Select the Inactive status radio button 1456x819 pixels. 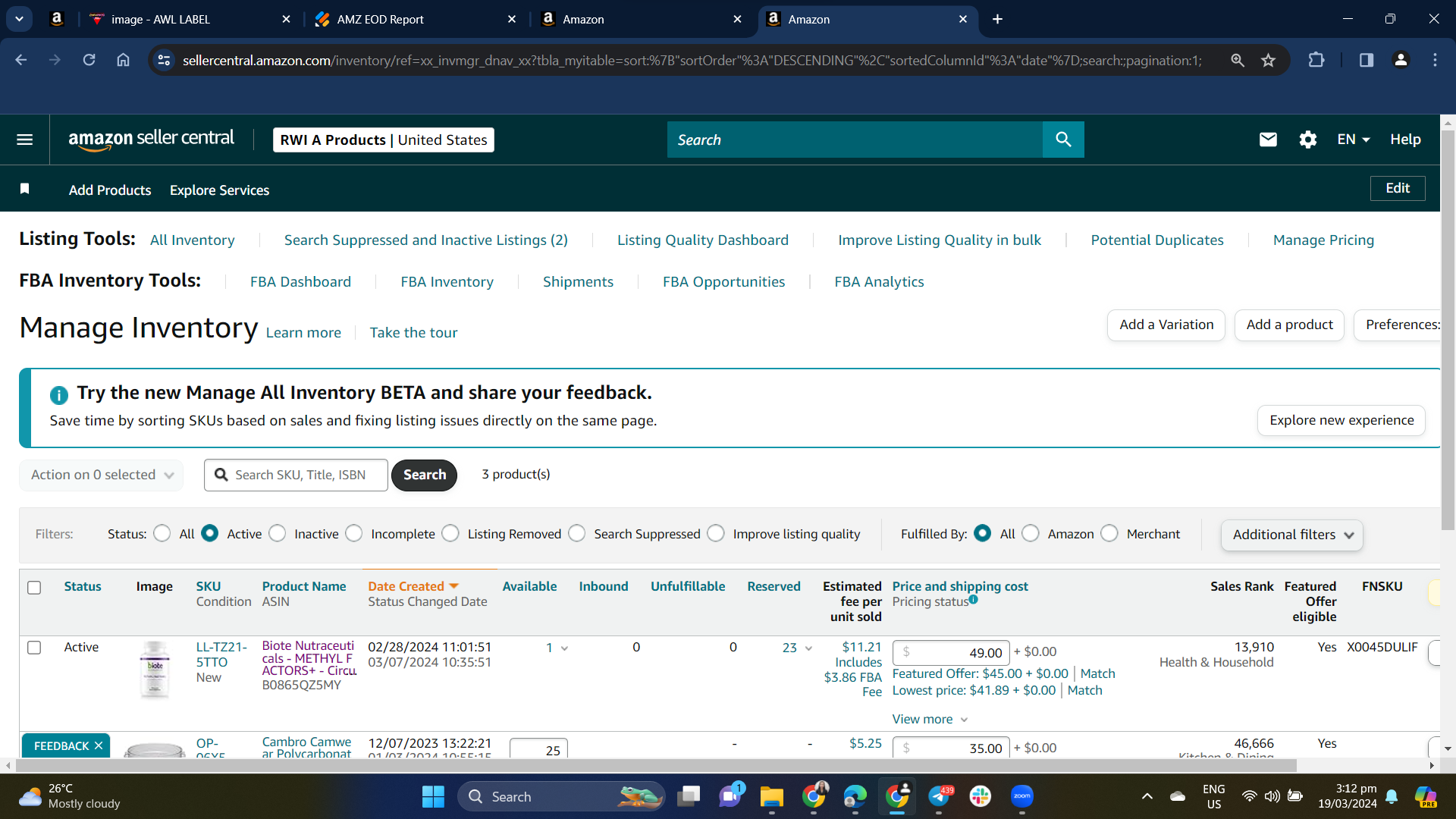(x=278, y=534)
